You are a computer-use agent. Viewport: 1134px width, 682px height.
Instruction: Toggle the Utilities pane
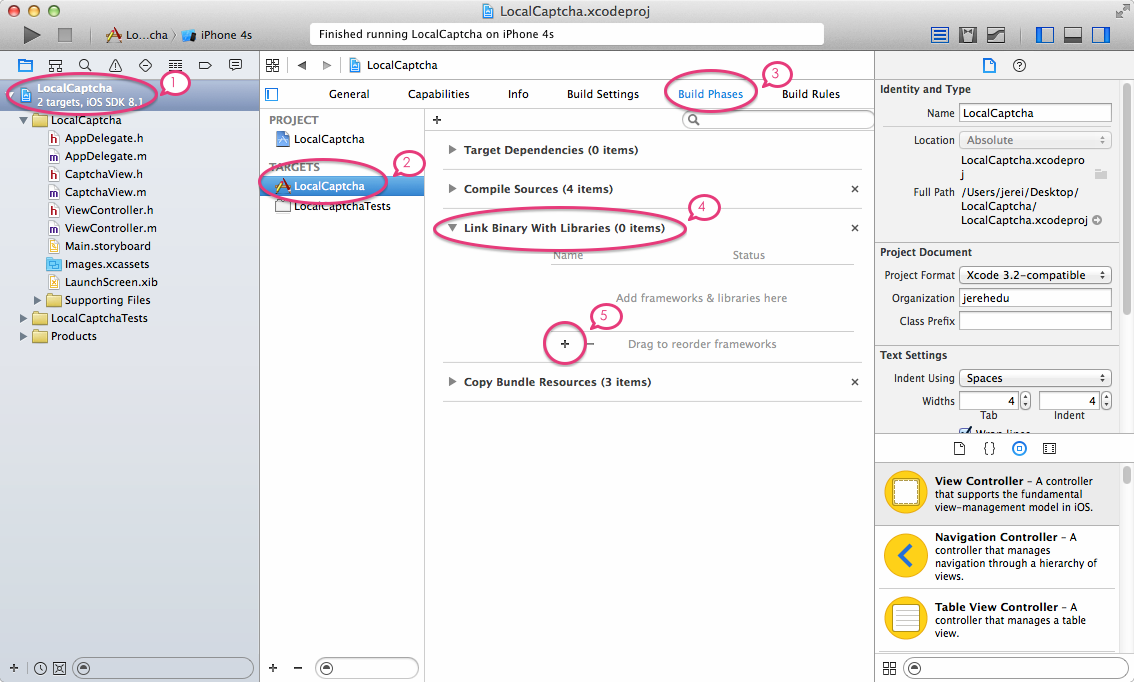(1101, 35)
